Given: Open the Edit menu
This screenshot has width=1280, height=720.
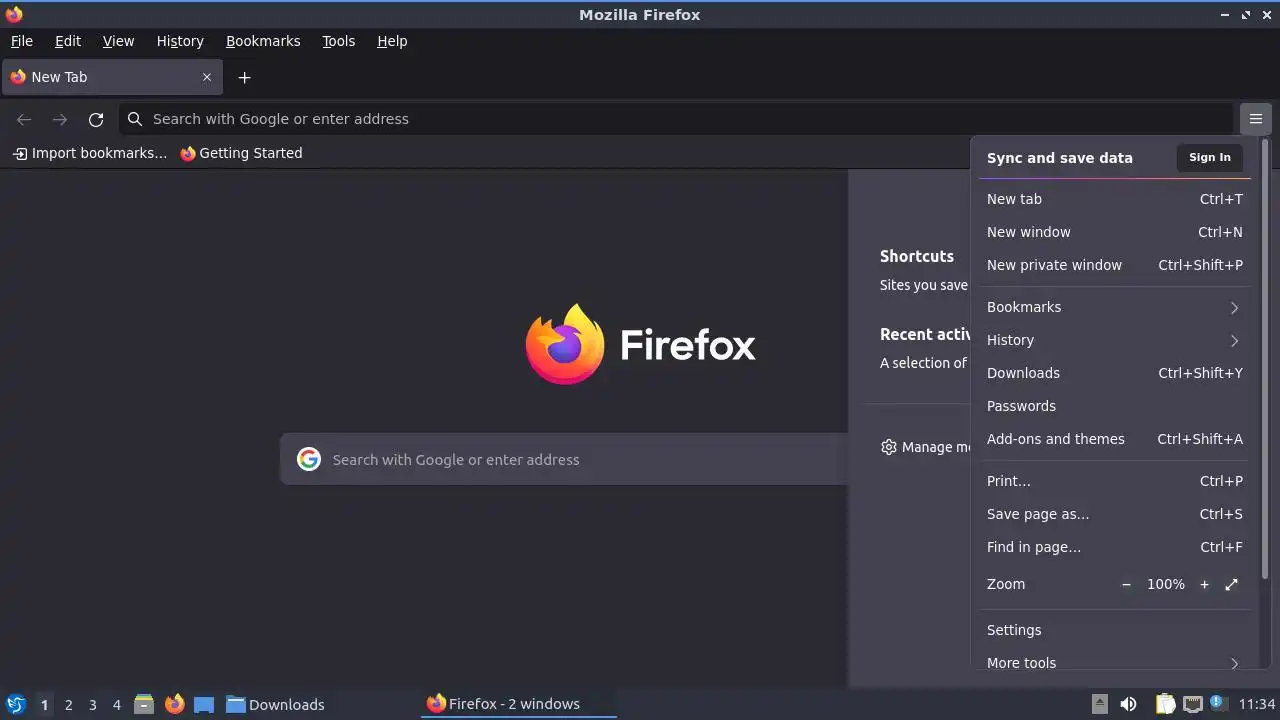Looking at the screenshot, I should (x=68, y=41).
